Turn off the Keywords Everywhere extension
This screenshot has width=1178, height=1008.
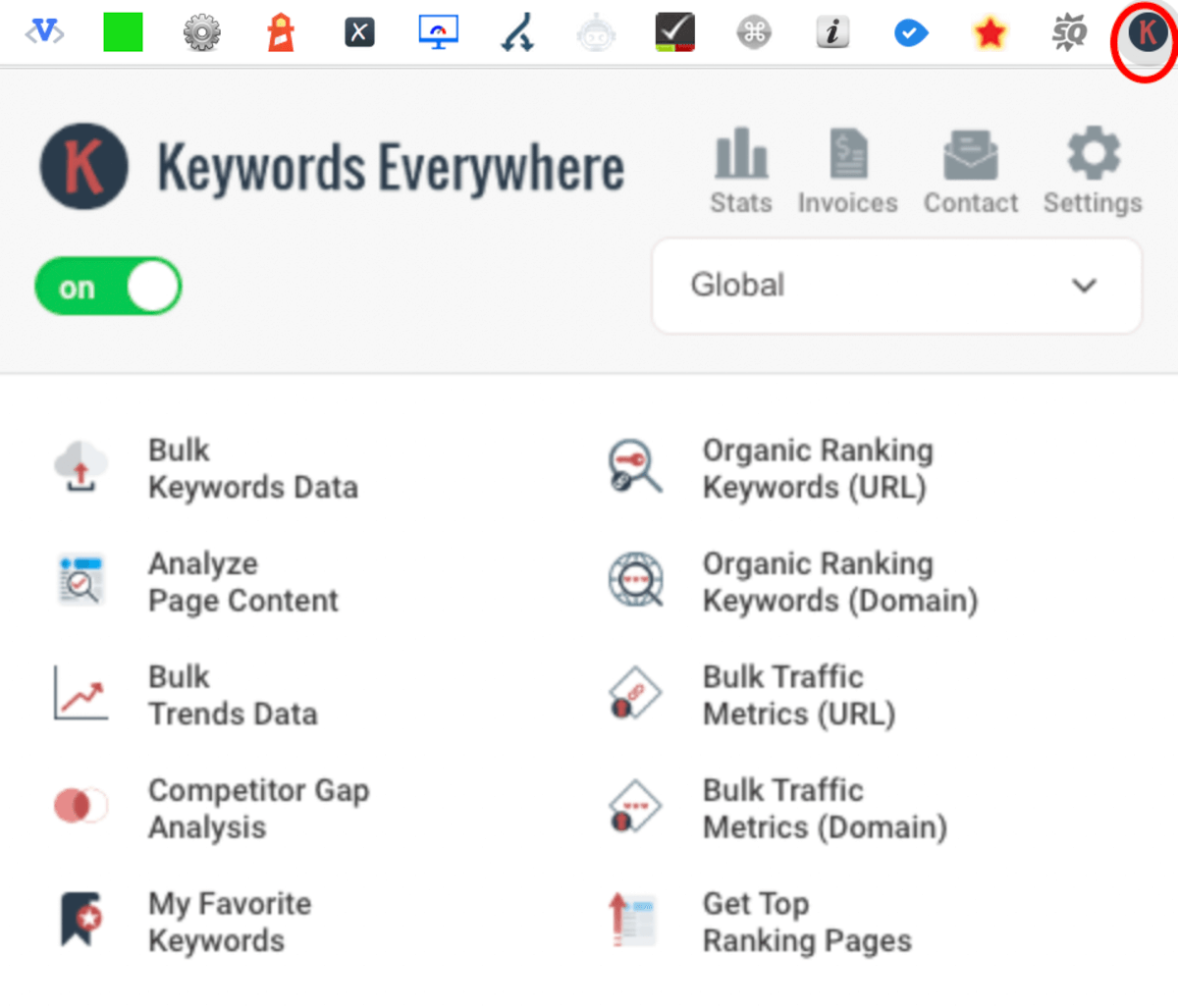coord(108,286)
